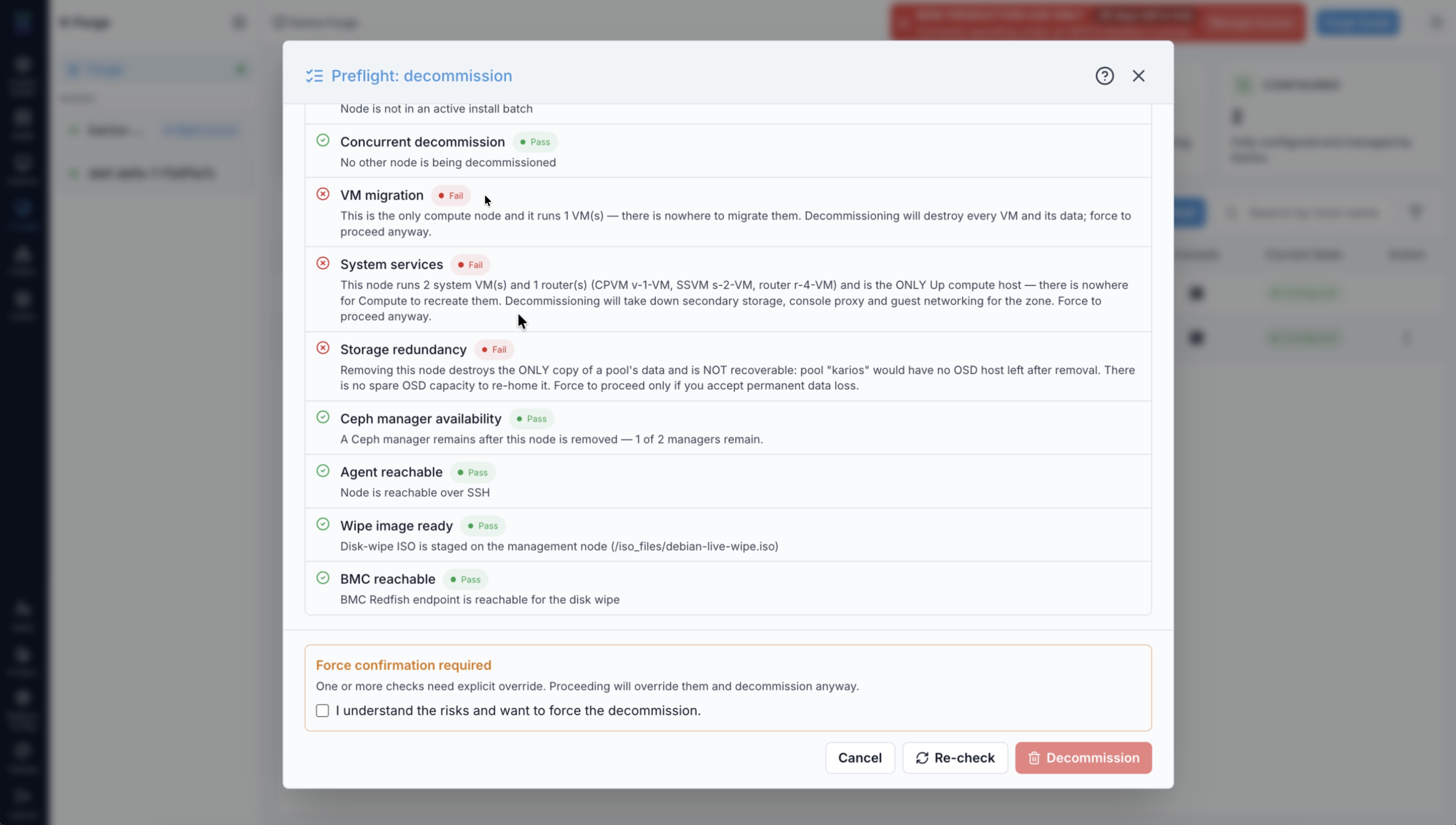
Task: Click the Storage redundancy fail cross icon
Action: [x=323, y=348]
